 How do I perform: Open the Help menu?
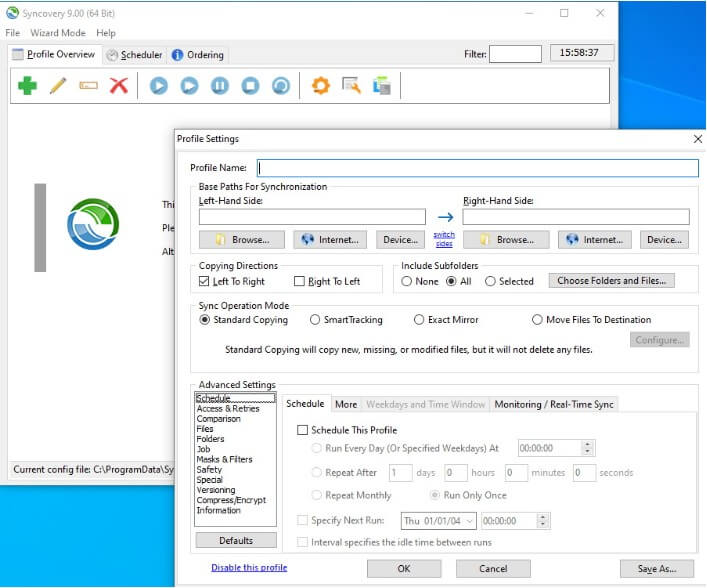[x=106, y=33]
